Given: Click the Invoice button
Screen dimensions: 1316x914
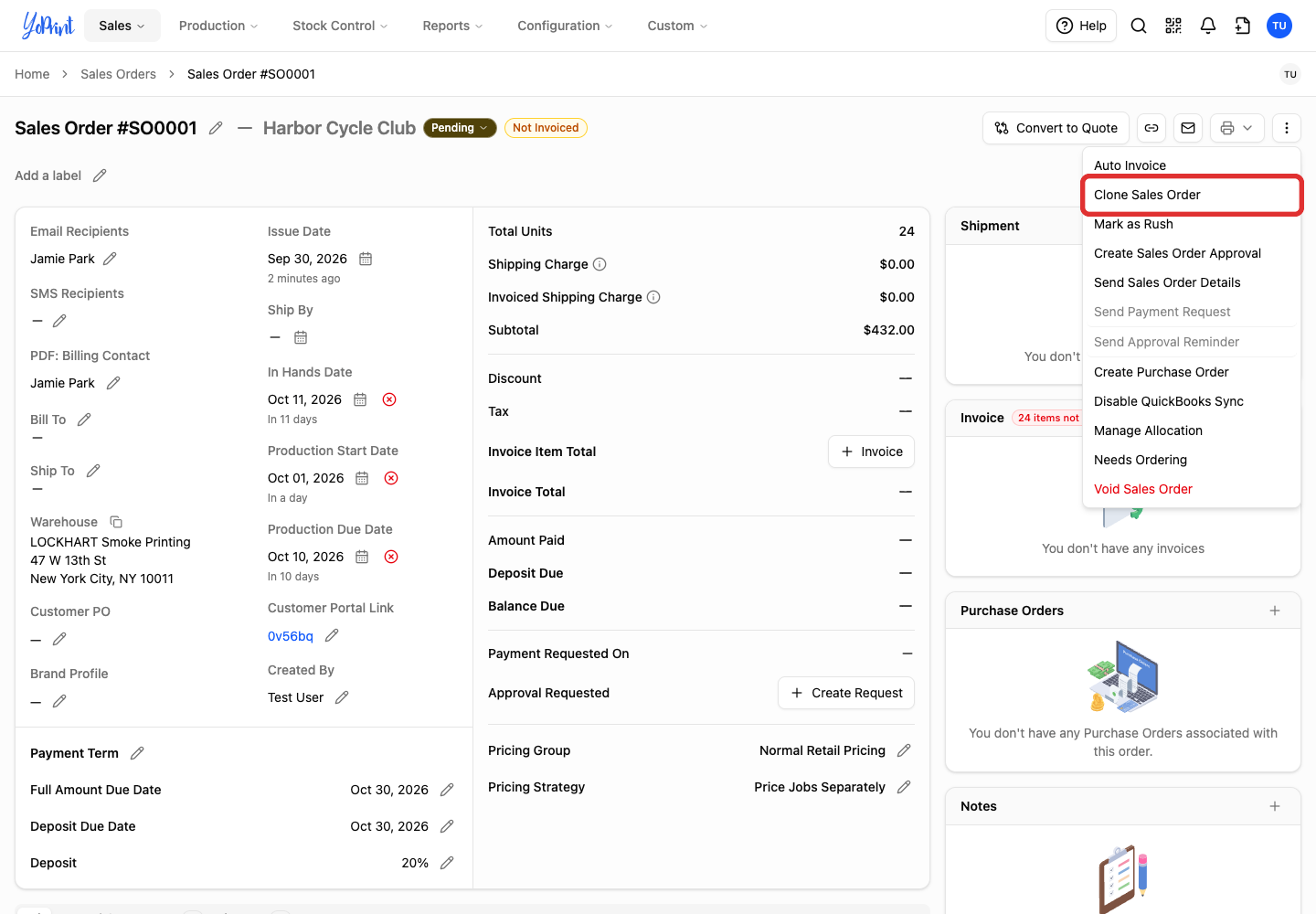Looking at the screenshot, I should [x=871, y=452].
